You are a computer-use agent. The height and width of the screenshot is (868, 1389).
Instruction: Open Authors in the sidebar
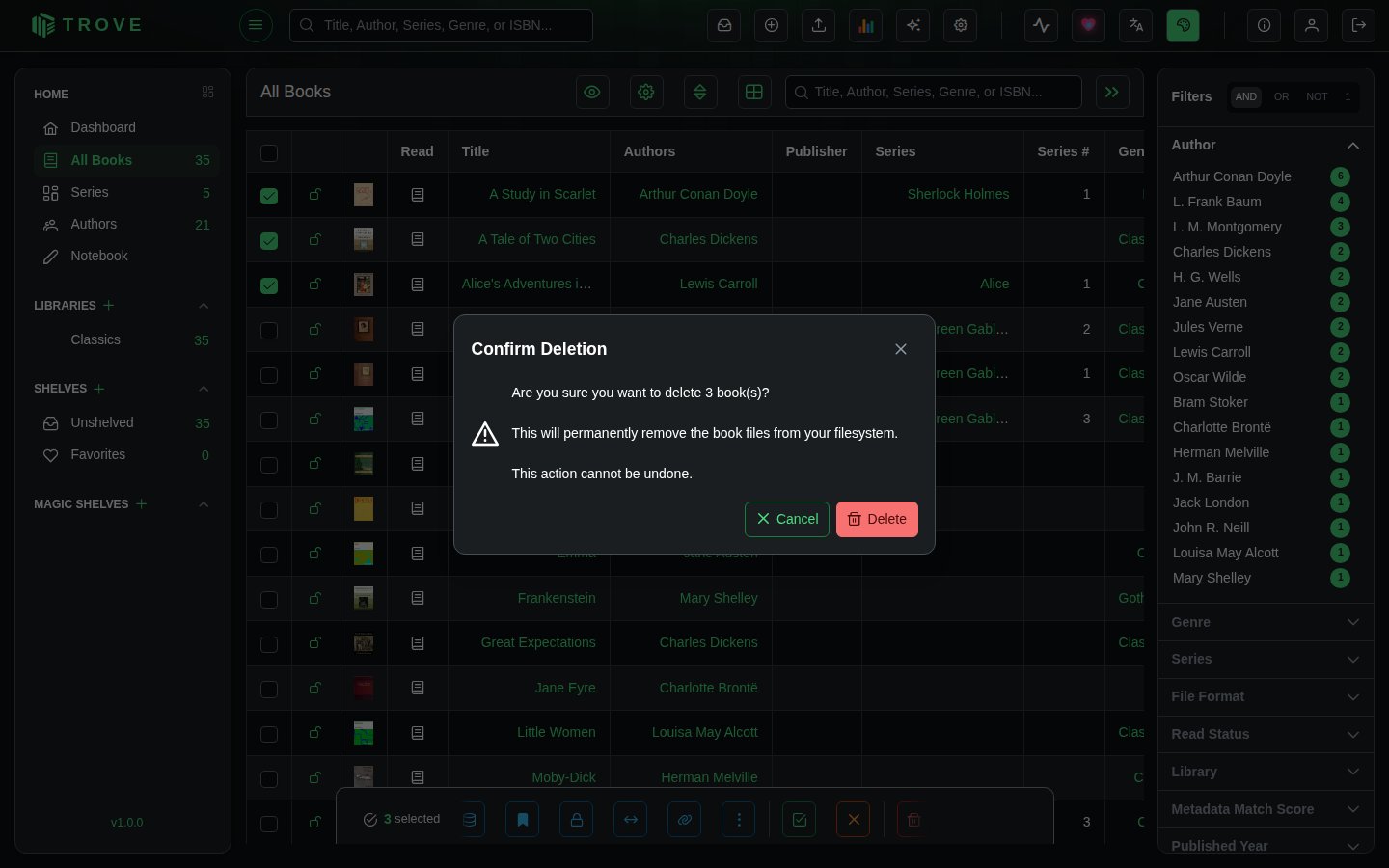click(126, 224)
